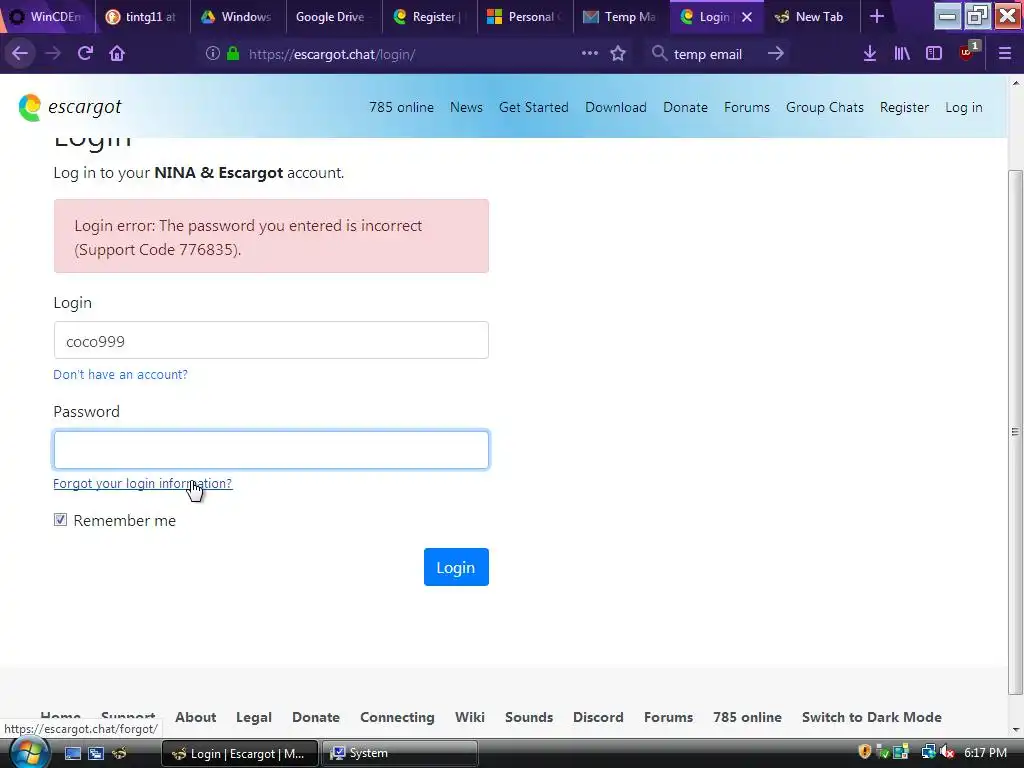Screen dimensions: 1024x768
Task: Toggle the sidebar view icon
Action: pyautogui.click(x=934, y=54)
